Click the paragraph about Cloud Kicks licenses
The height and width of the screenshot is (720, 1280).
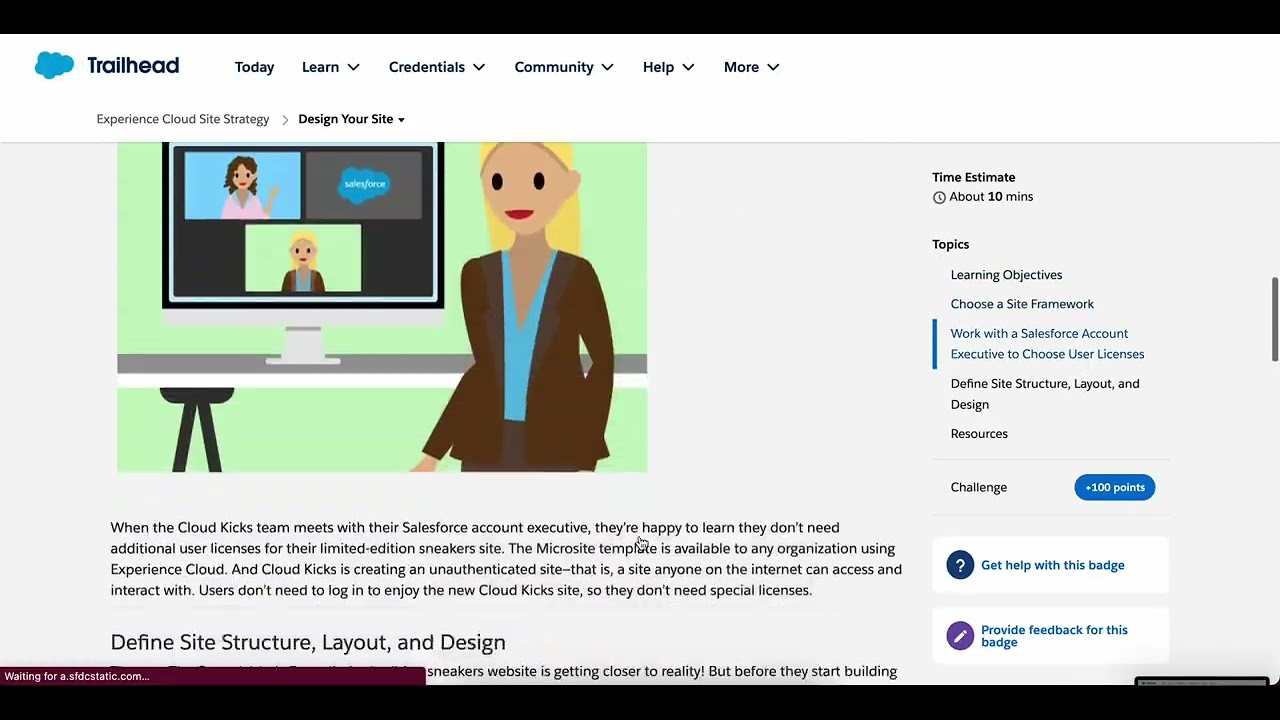506,559
